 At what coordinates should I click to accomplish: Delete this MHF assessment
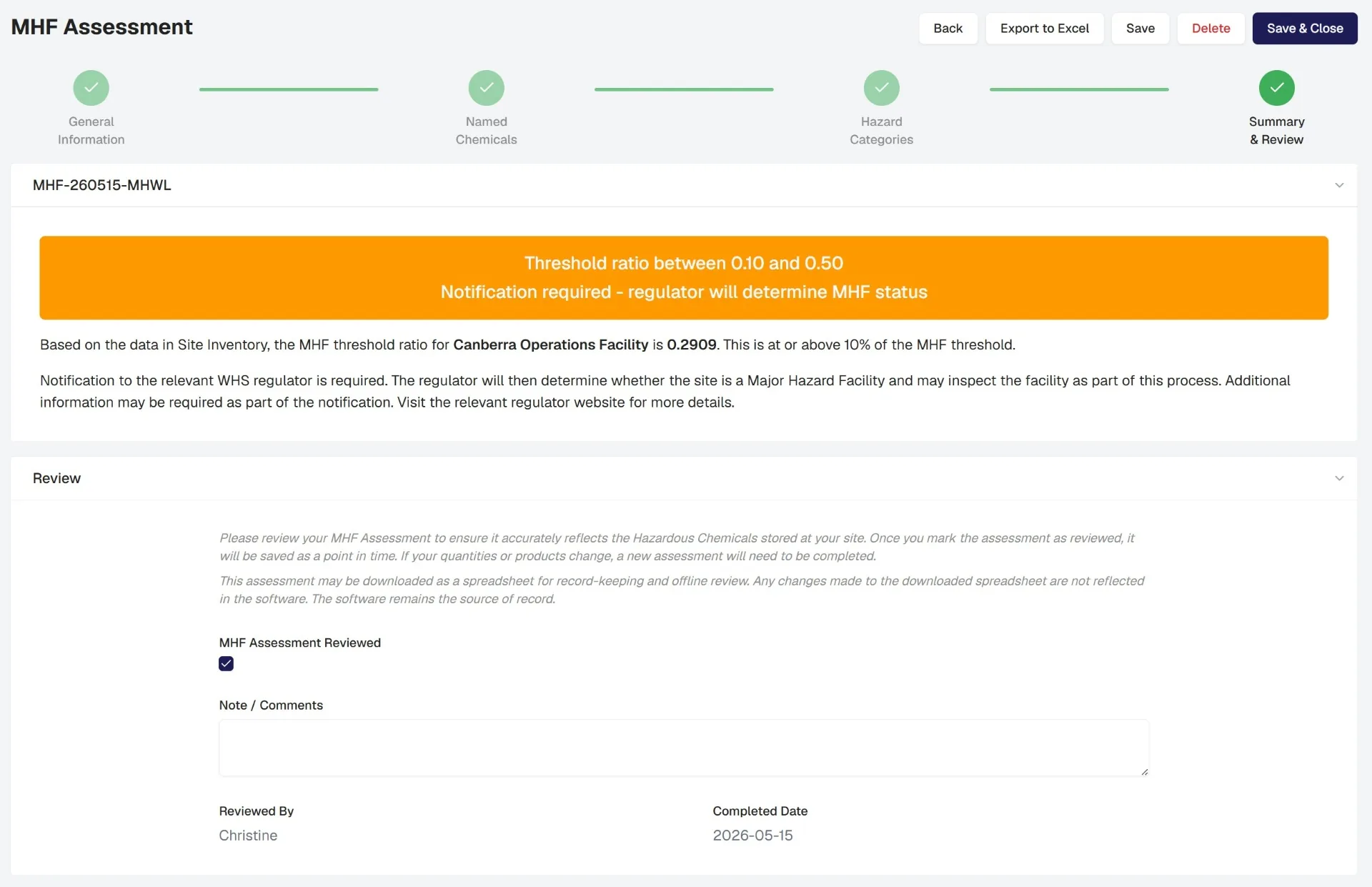[1211, 29]
